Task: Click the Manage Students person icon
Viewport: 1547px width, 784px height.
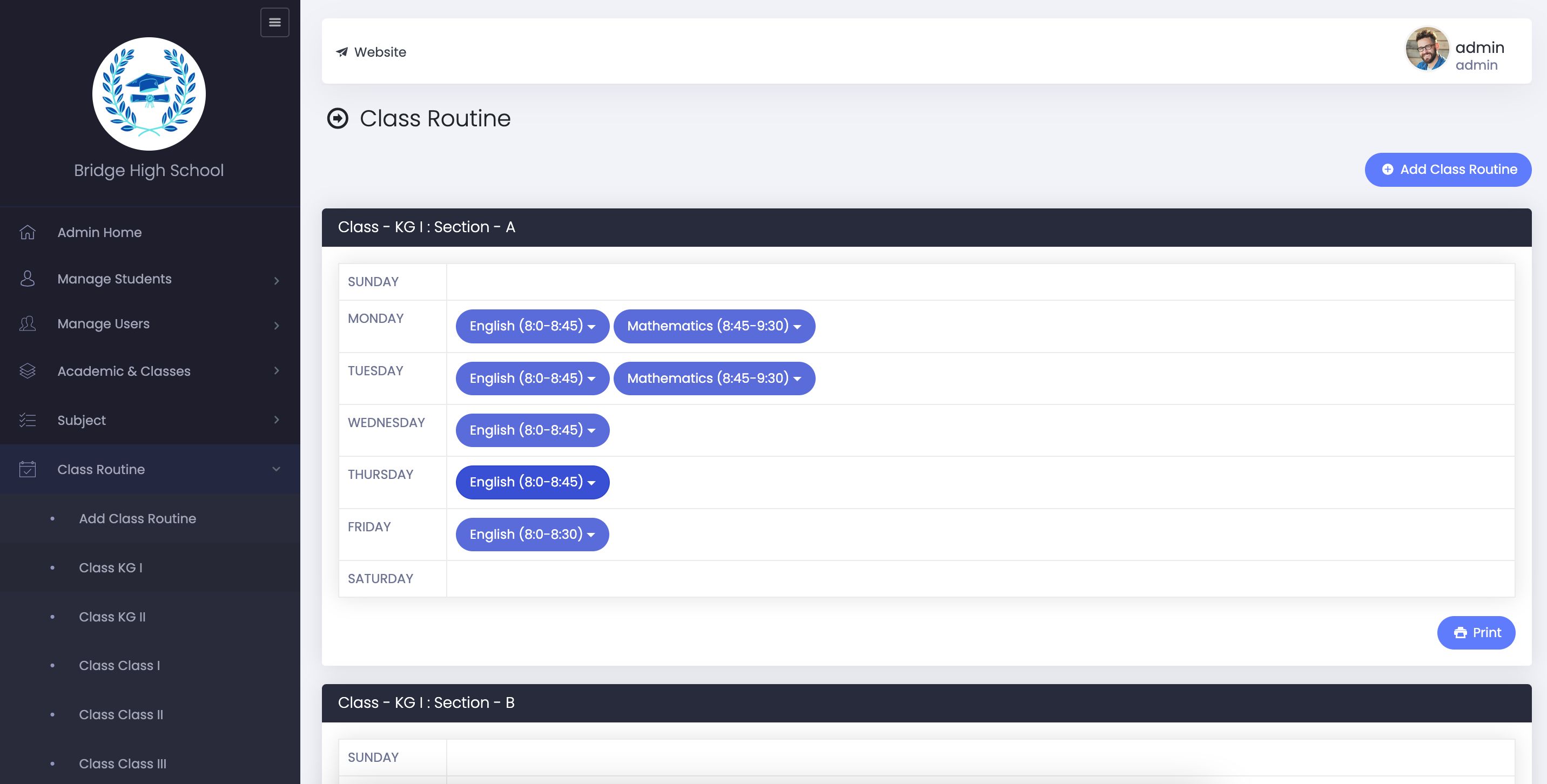Action: click(28, 279)
